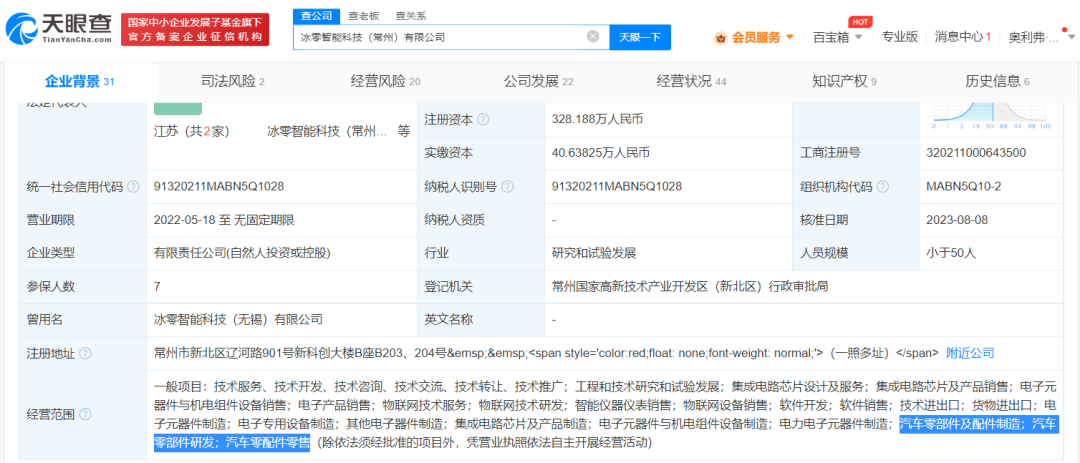Click help icon beside 注册资本

pos(484,119)
